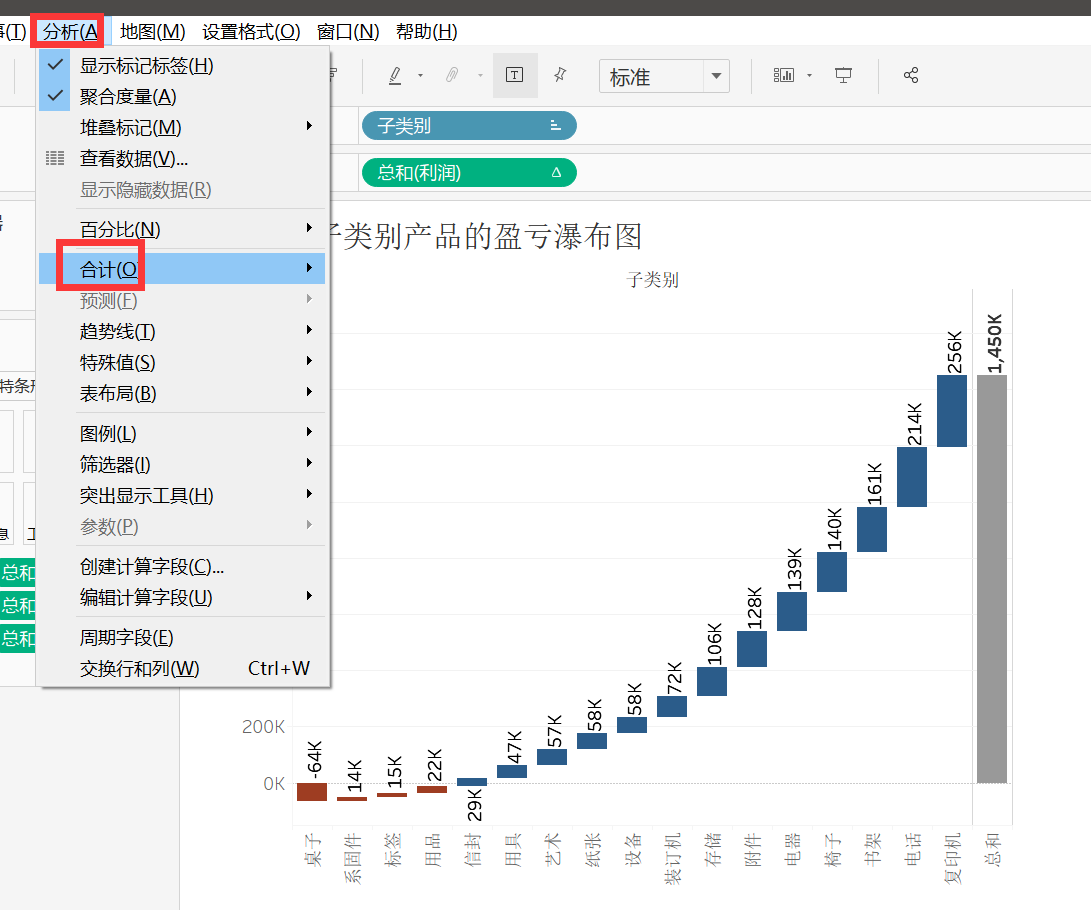Expand 表布局(B) submenu
Viewport: 1091px width, 910px height.
click(182, 393)
